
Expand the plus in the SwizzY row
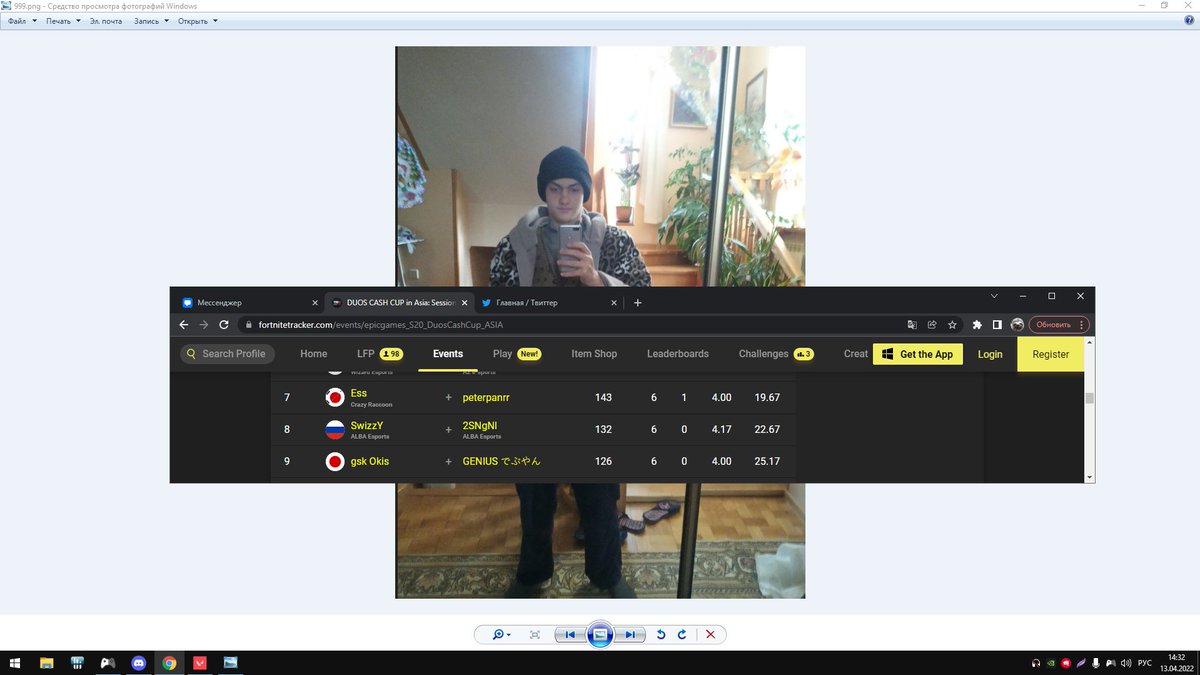click(448, 430)
